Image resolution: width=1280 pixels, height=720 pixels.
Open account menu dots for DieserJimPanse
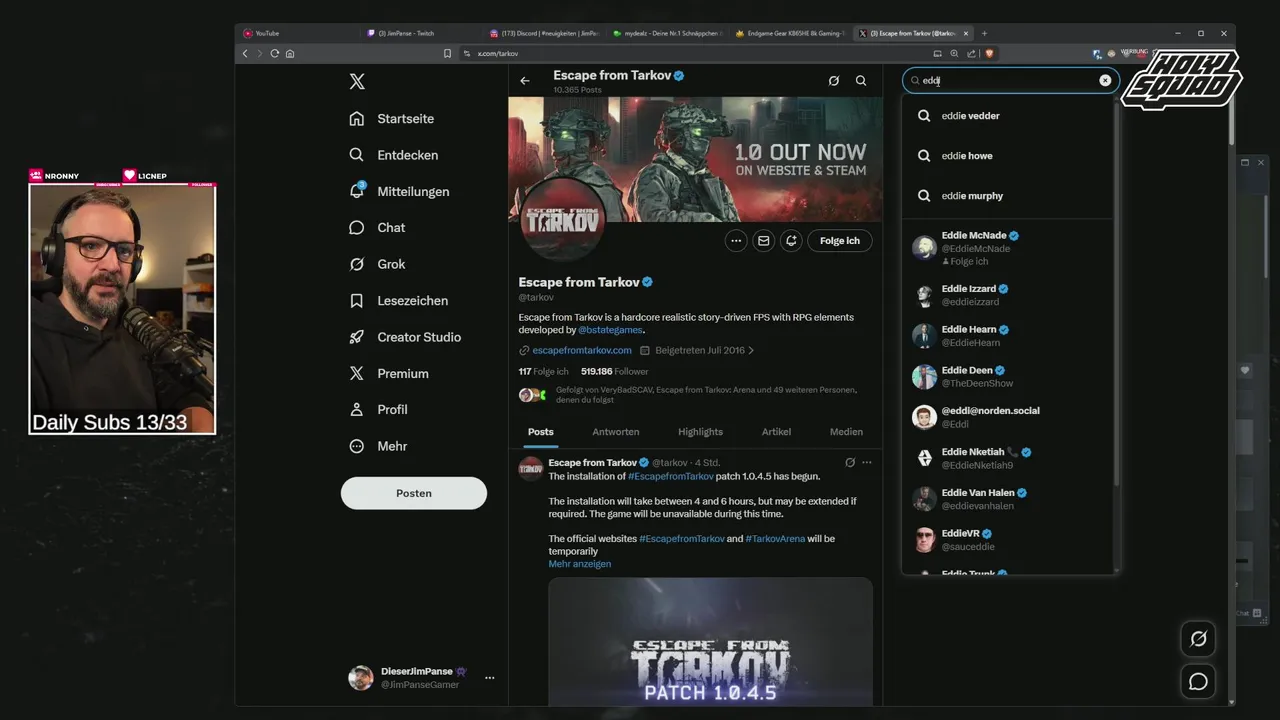point(489,678)
